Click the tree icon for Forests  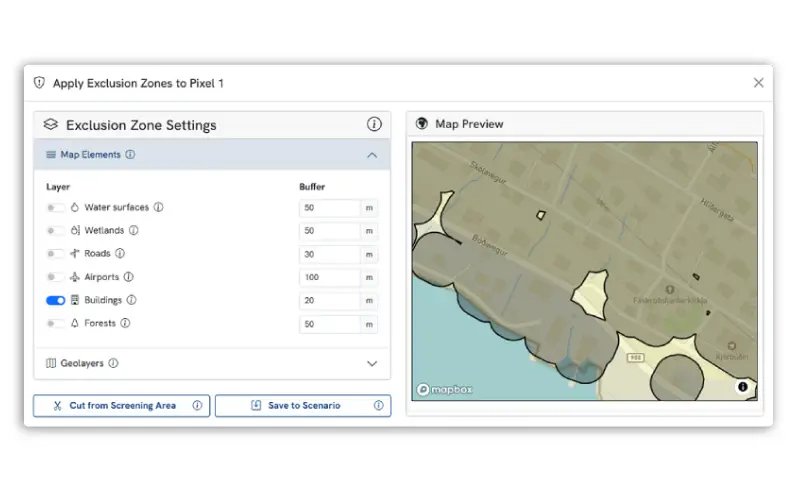point(75,323)
